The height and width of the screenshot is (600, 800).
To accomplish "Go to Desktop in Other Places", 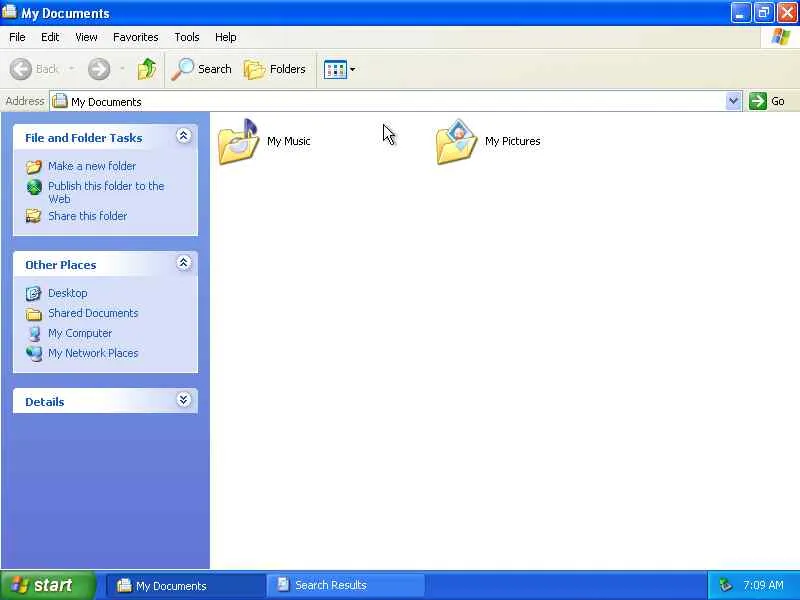I will tap(67, 293).
